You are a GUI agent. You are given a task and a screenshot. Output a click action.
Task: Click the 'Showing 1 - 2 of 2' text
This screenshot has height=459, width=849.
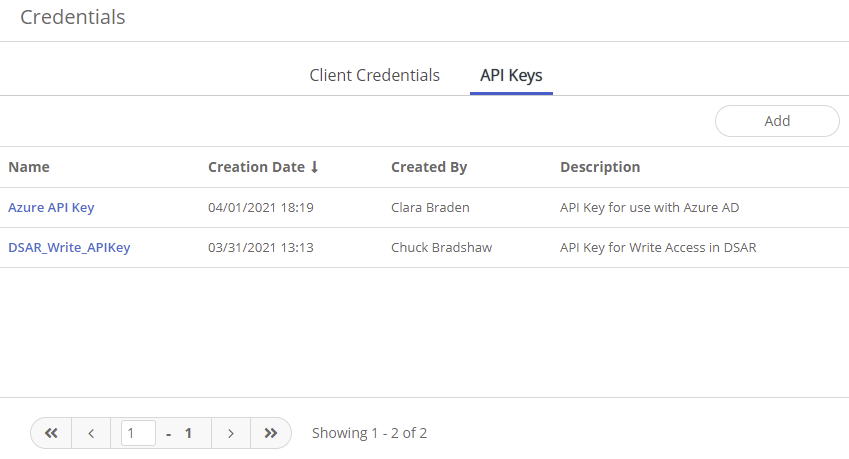click(x=369, y=433)
